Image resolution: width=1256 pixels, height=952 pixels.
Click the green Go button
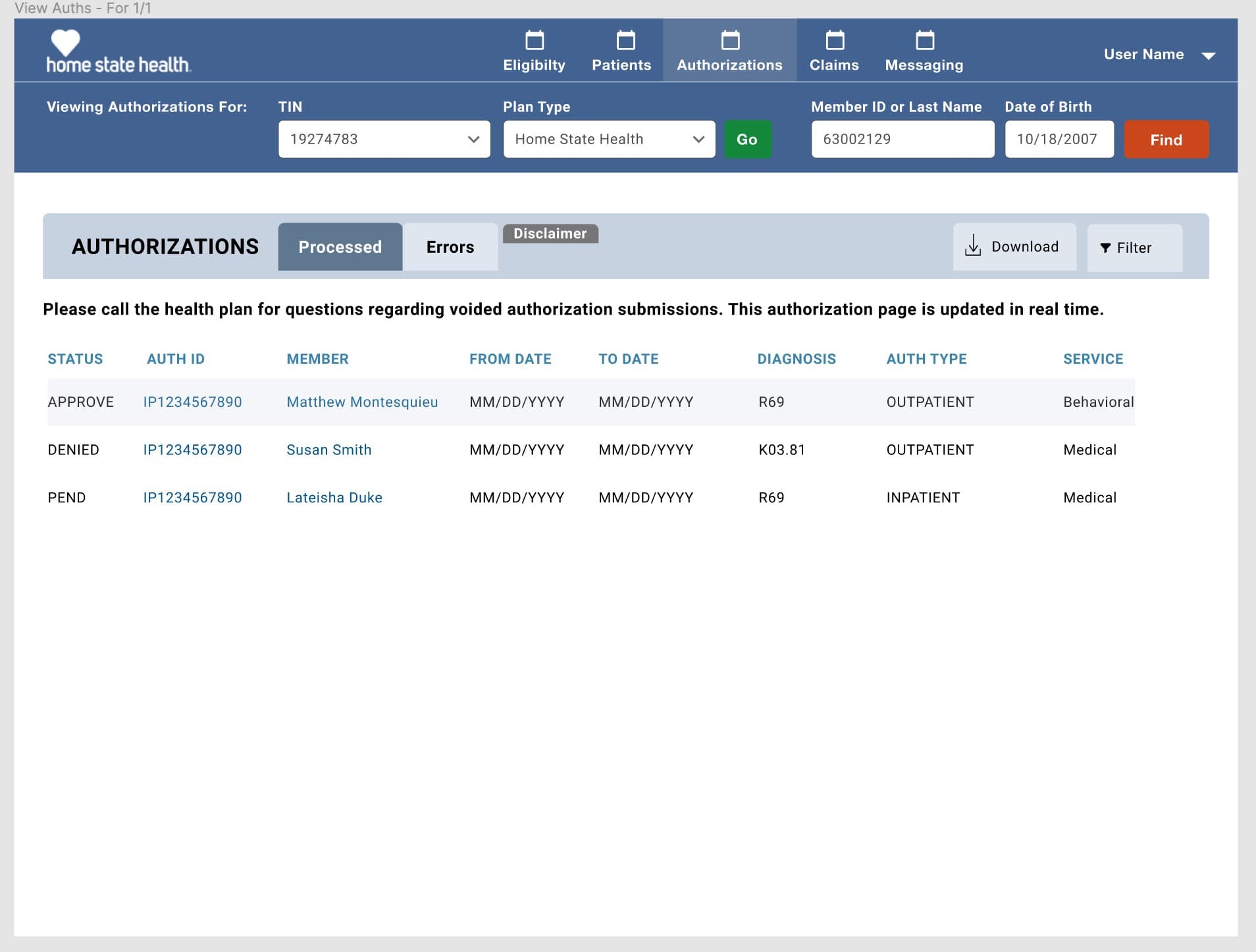[748, 139]
